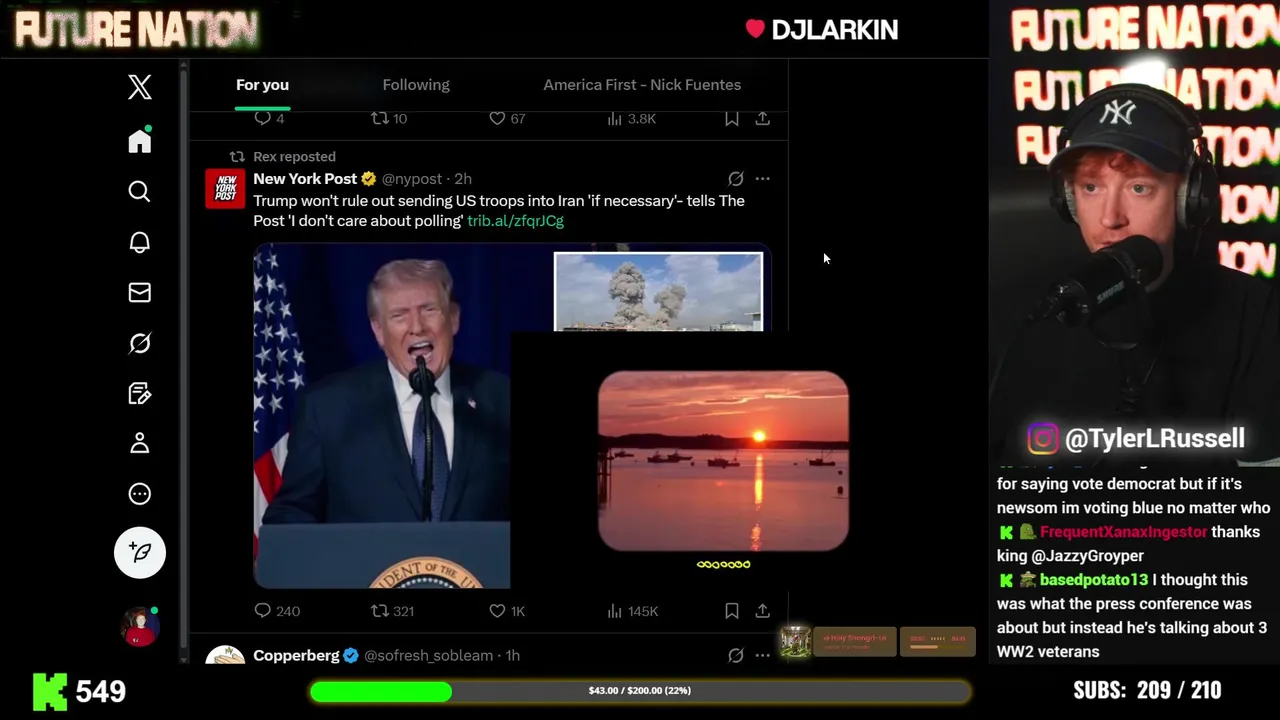
Task: Switch to the For you tab
Action: 262,85
